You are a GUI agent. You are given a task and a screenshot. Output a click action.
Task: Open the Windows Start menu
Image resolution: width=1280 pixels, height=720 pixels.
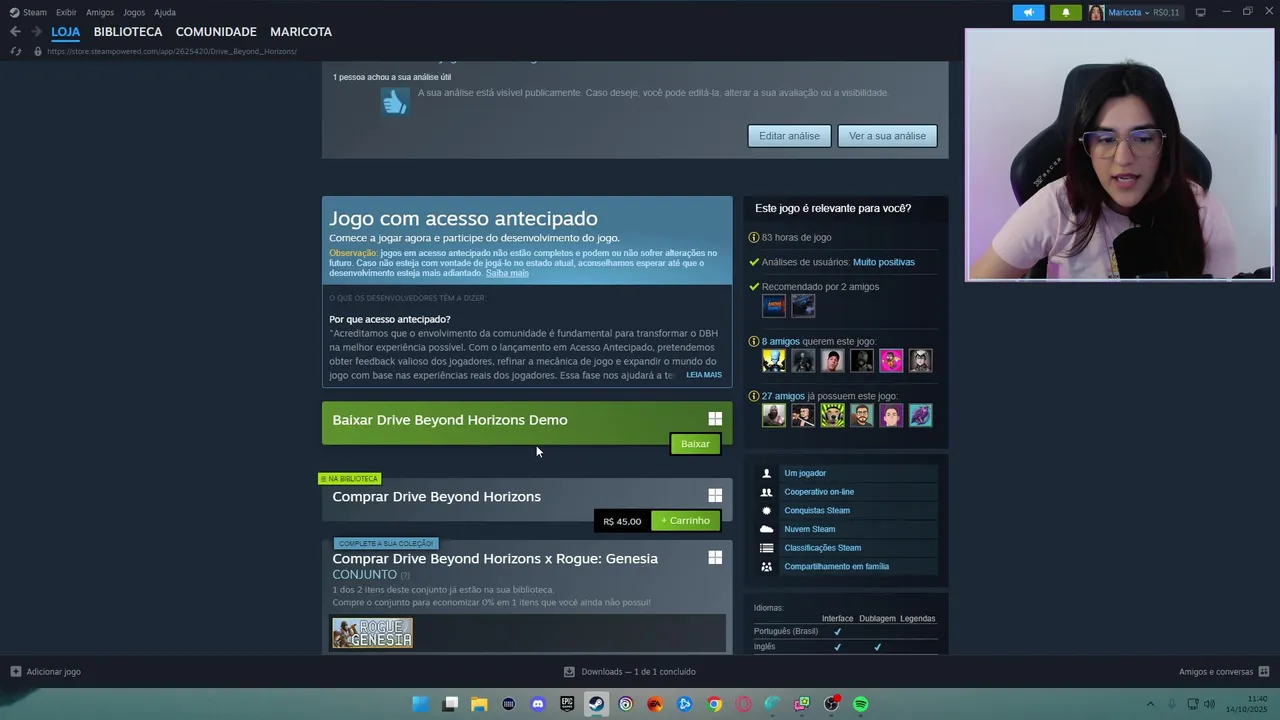tap(420, 704)
